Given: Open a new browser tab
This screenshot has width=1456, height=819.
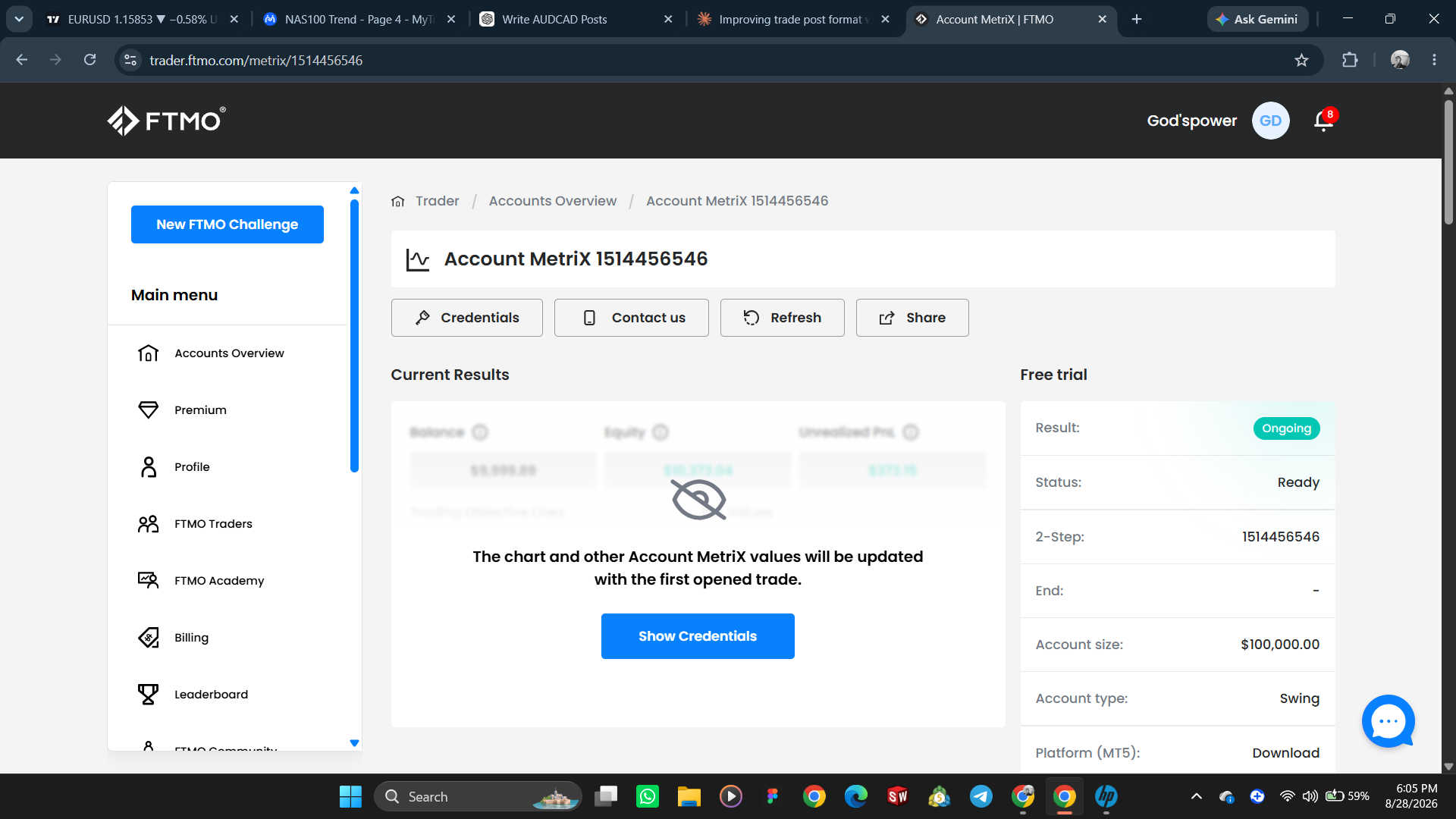Looking at the screenshot, I should click(x=1136, y=19).
